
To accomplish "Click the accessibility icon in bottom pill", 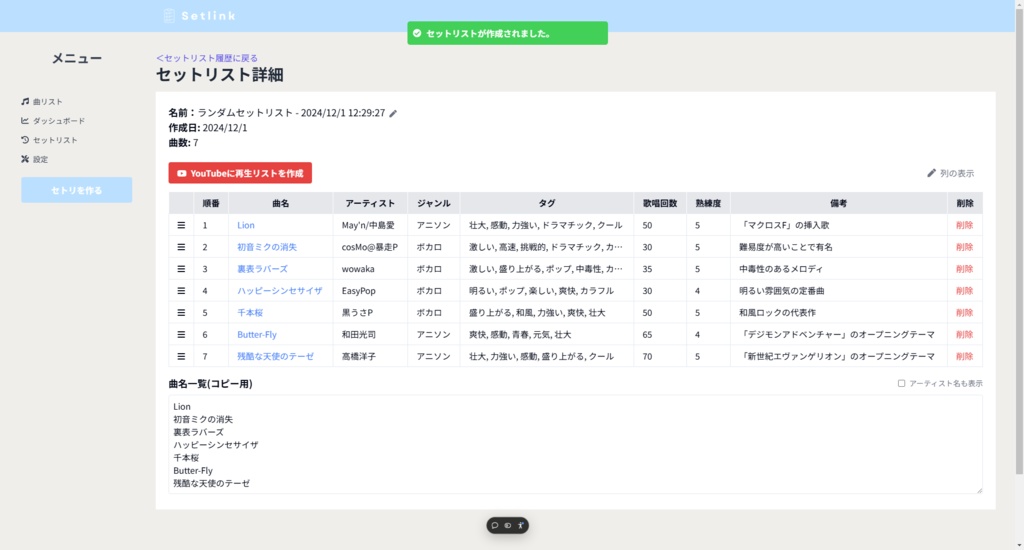I will pos(520,525).
